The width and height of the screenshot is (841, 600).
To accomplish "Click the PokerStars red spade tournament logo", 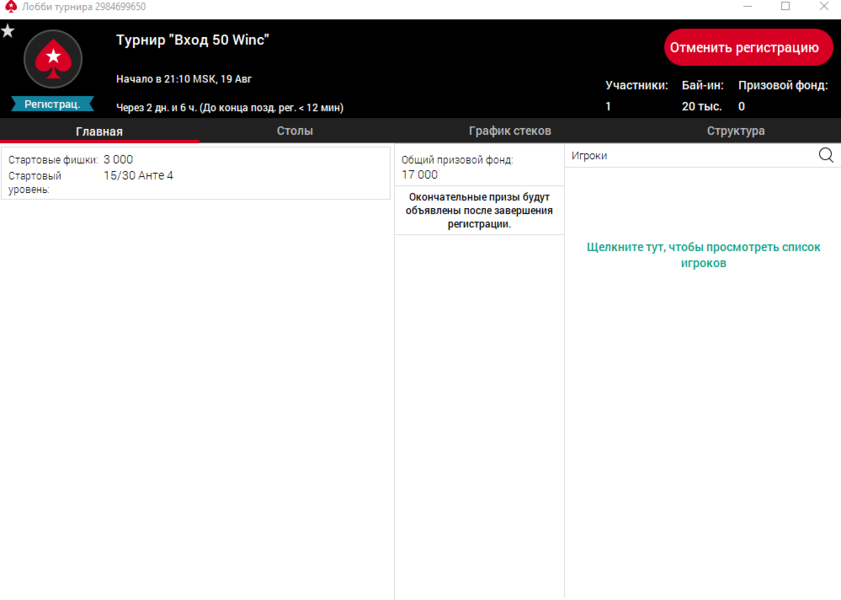I will coord(52,60).
